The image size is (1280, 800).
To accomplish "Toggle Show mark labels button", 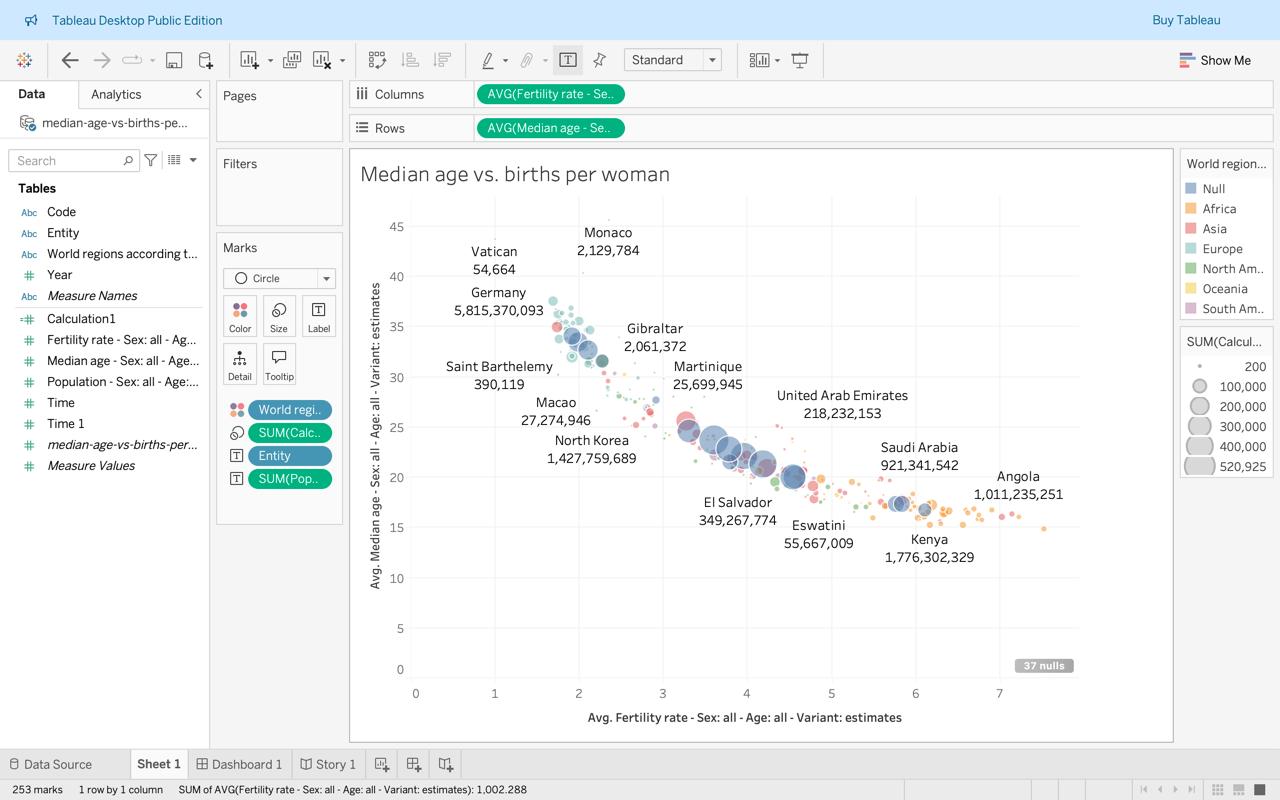I will (567, 60).
